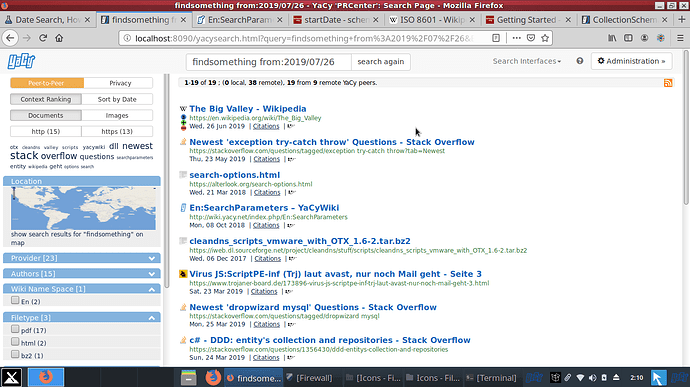690x387 pixels.
Task: Collapse the Filetype [3] facet
Action: (x=82, y=317)
